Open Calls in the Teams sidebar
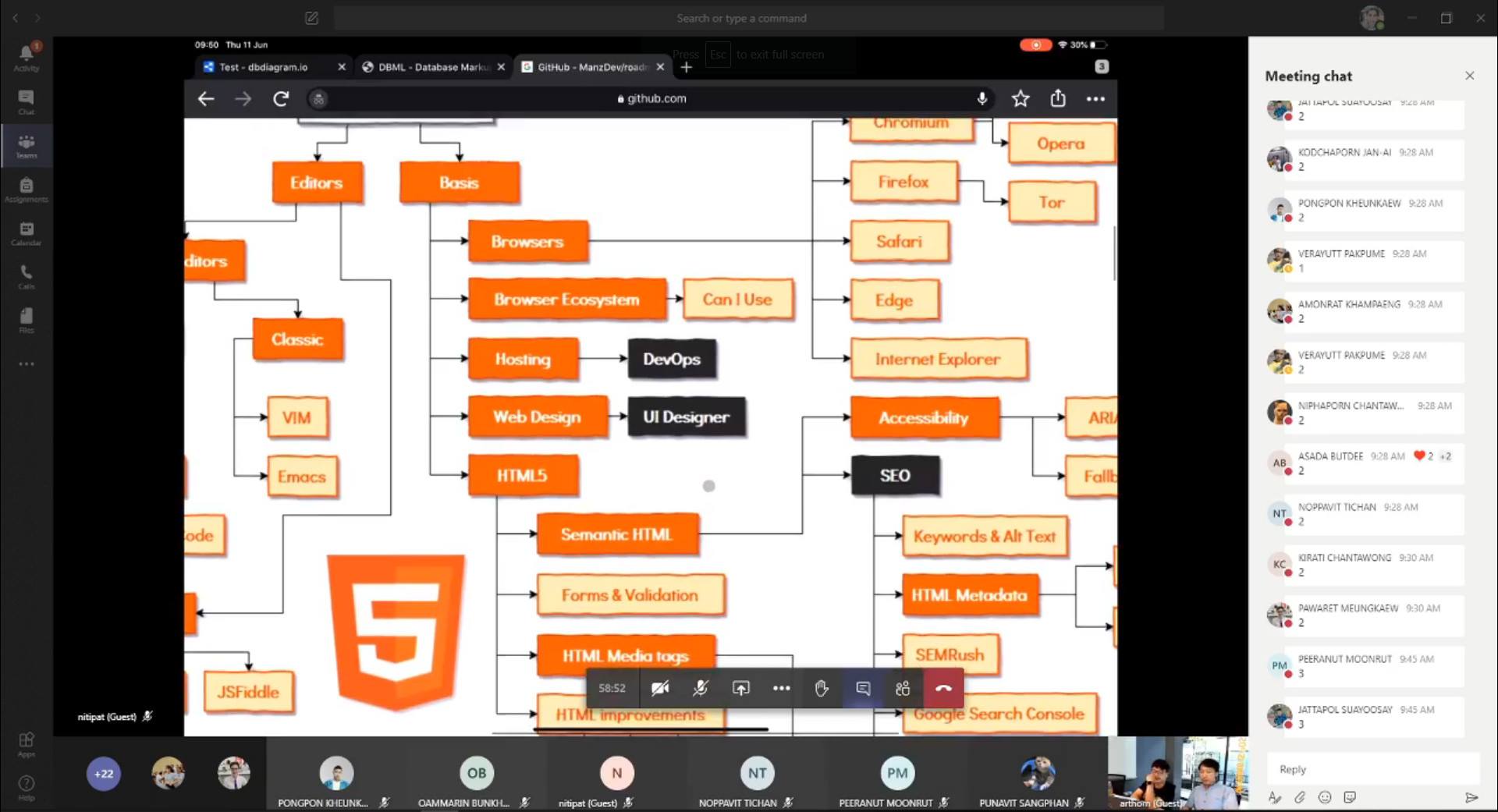Screen dimensions: 1498x812 point(26,276)
